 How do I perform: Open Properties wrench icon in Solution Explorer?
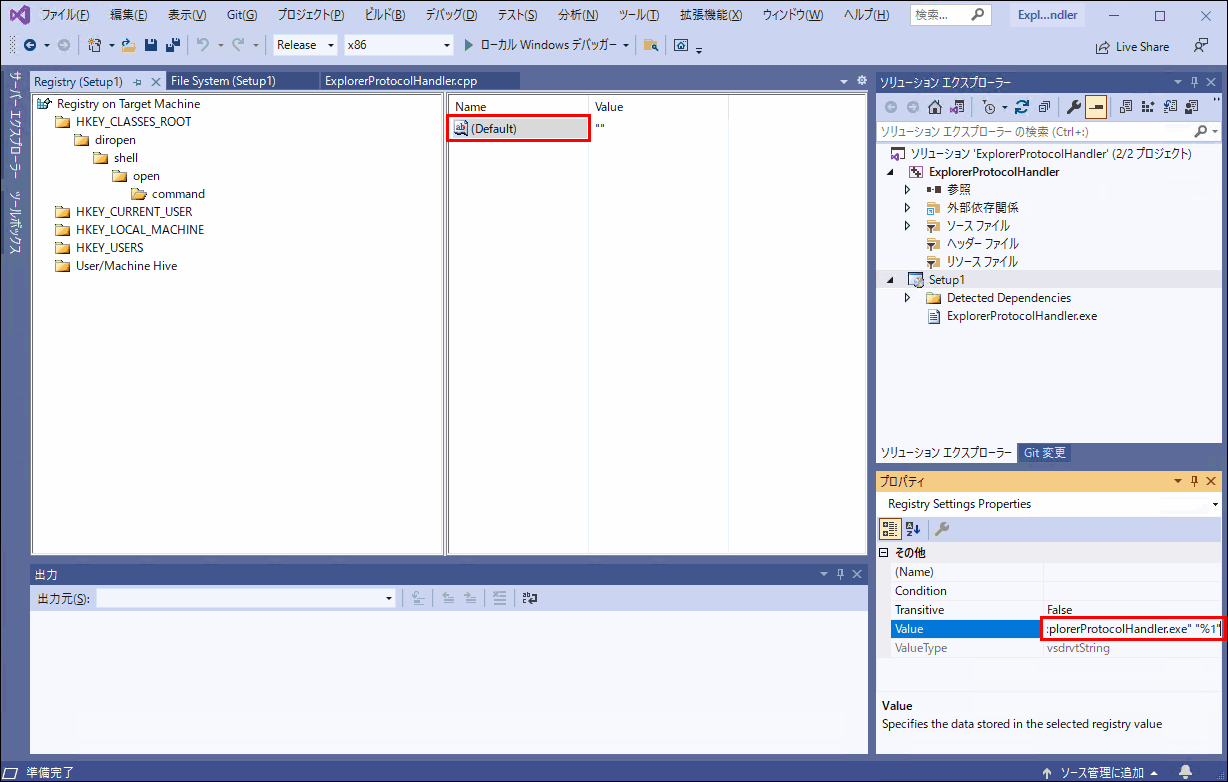(1074, 107)
